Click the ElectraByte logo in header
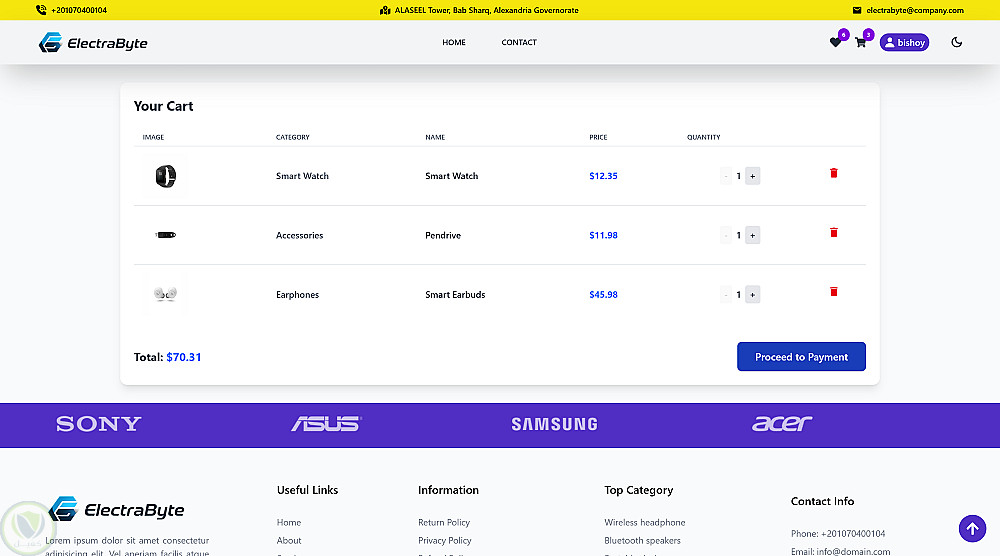The width and height of the screenshot is (1000, 556). [x=93, y=43]
